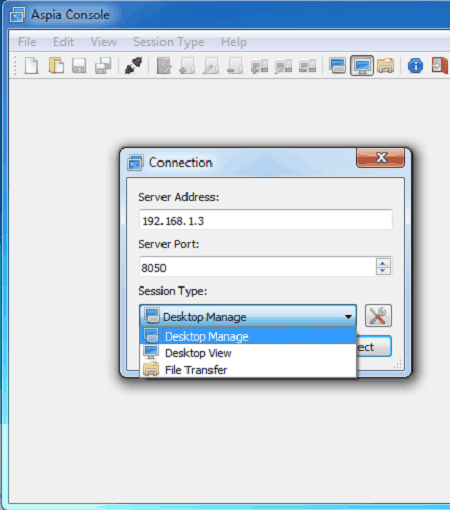This screenshot has width=450, height=510.
Task: Click the Modify computer toolbar icon
Action: pos(283,66)
